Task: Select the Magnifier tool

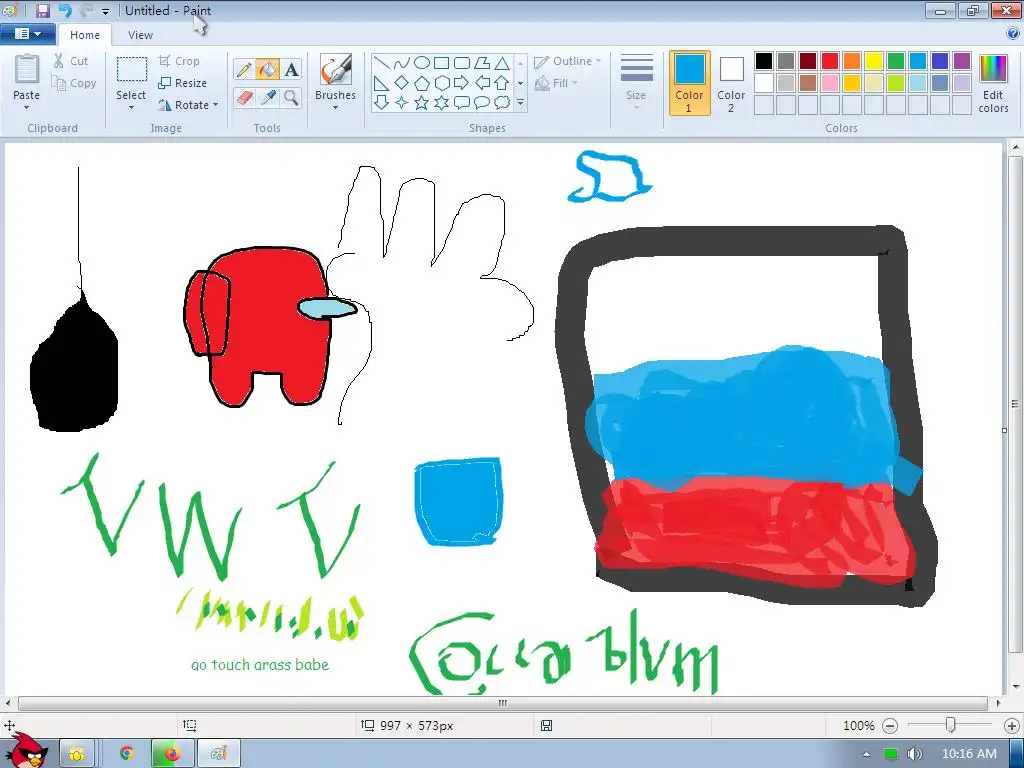Action: pos(291,97)
